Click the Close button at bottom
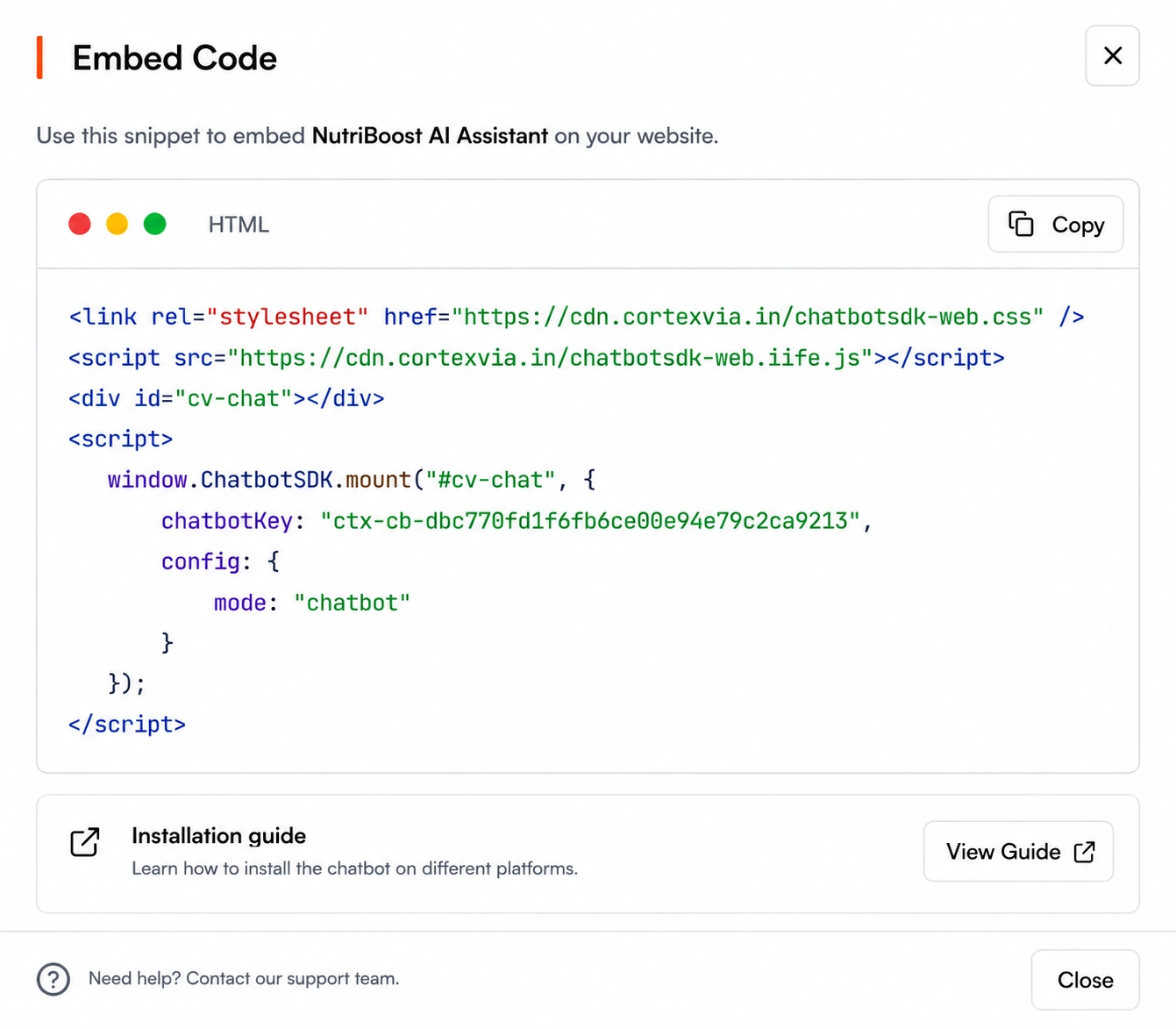1176x1029 pixels. pos(1085,980)
